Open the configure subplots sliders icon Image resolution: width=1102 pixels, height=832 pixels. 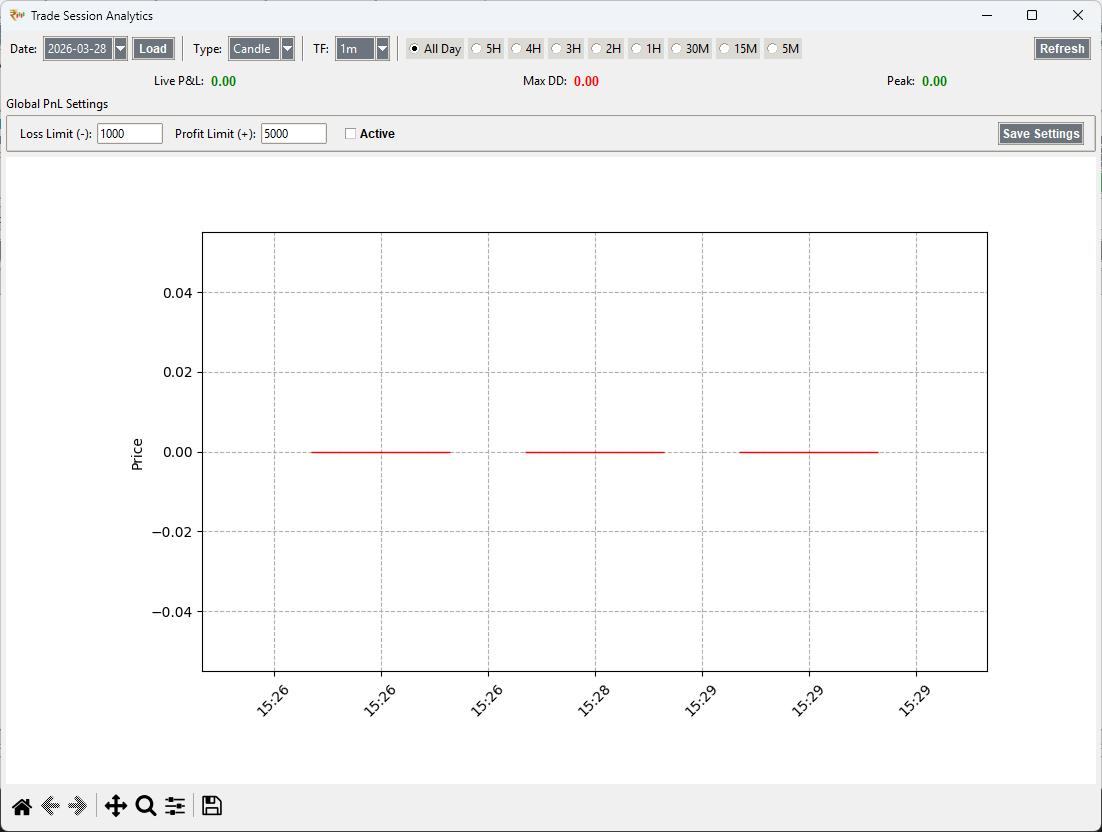[175, 806]
